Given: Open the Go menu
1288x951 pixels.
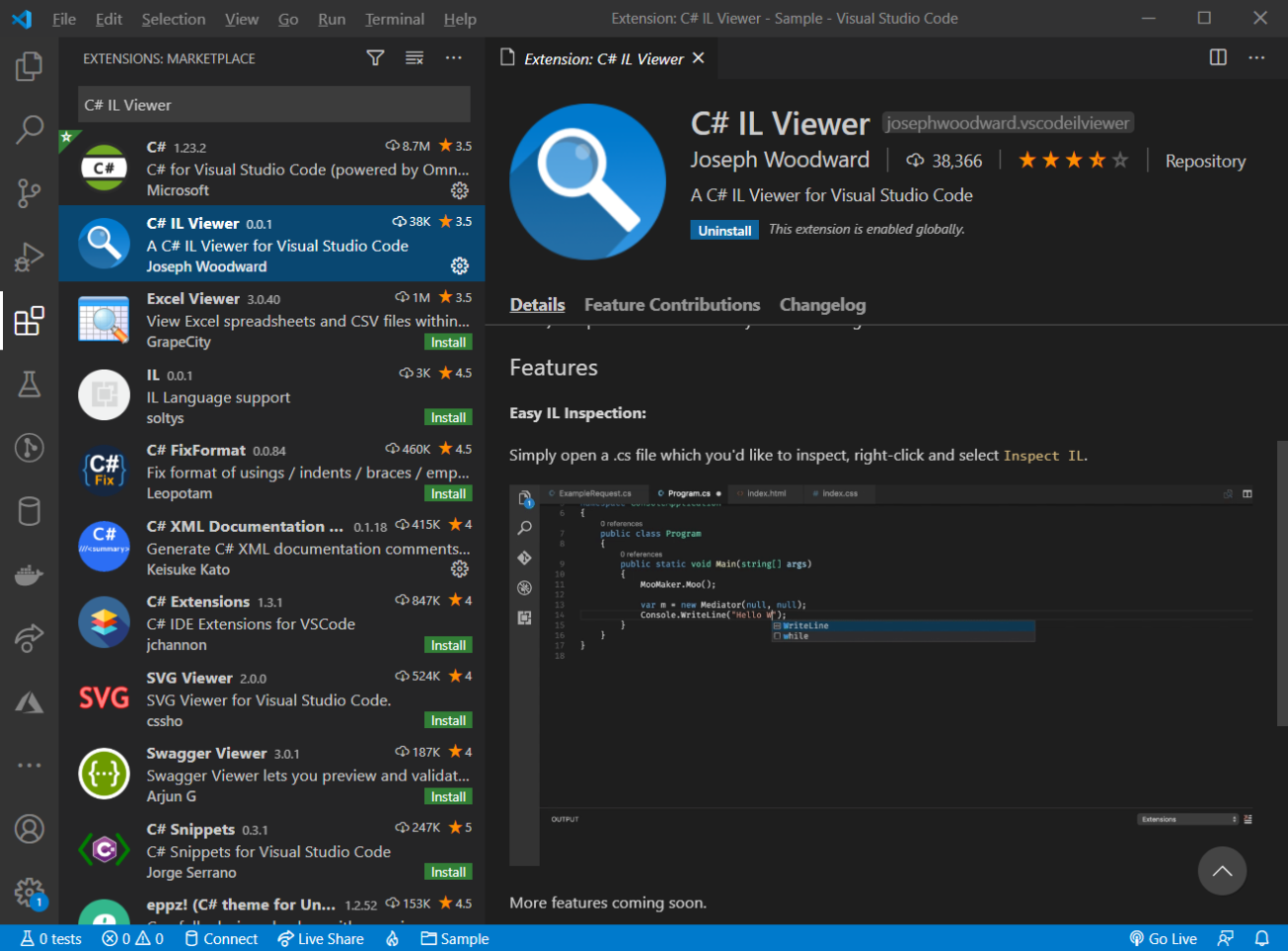Looking at the screenshot, I should [x=288, y=19].
